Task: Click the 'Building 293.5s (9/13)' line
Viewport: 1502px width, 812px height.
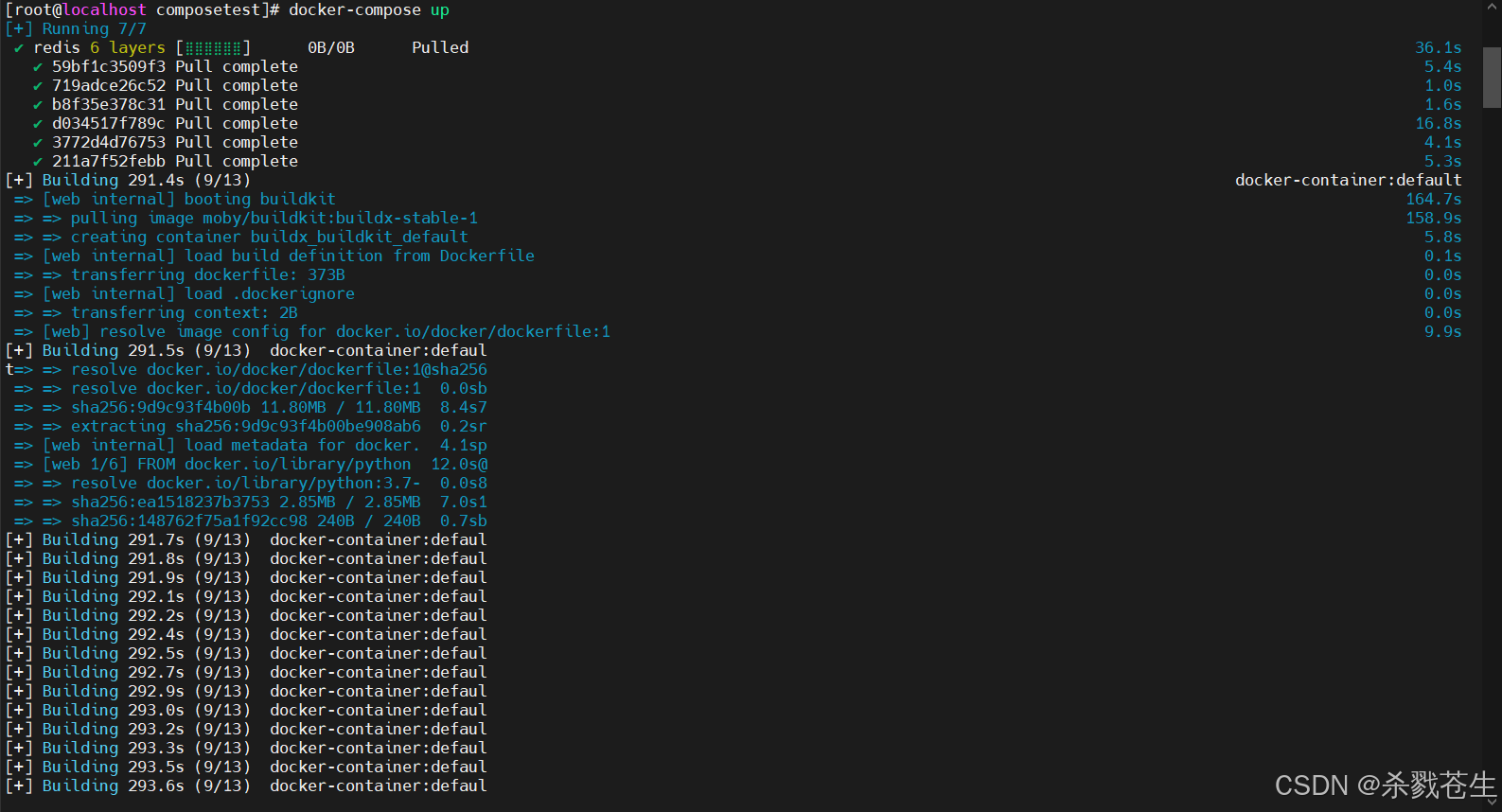Action: (246, 767)
